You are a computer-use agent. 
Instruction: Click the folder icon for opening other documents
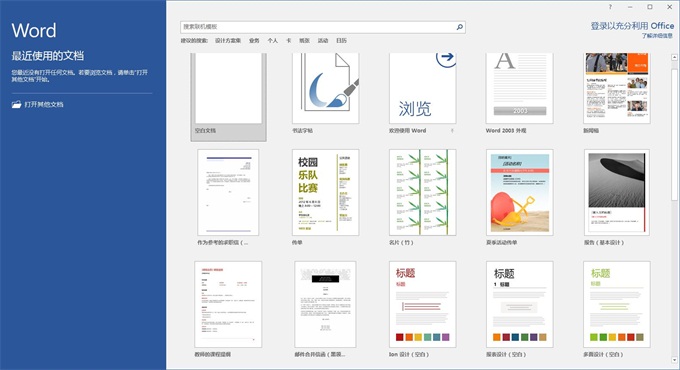pos(16,105)
